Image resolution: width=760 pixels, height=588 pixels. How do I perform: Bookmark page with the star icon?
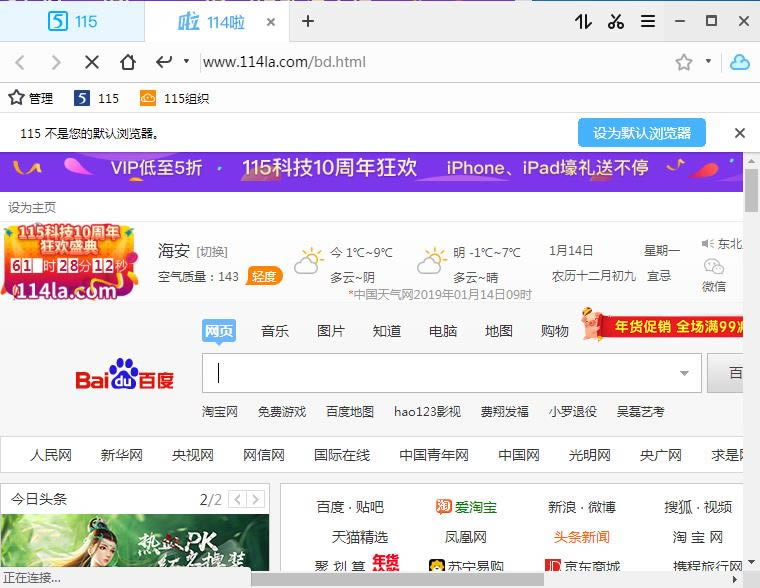(684, 62)
